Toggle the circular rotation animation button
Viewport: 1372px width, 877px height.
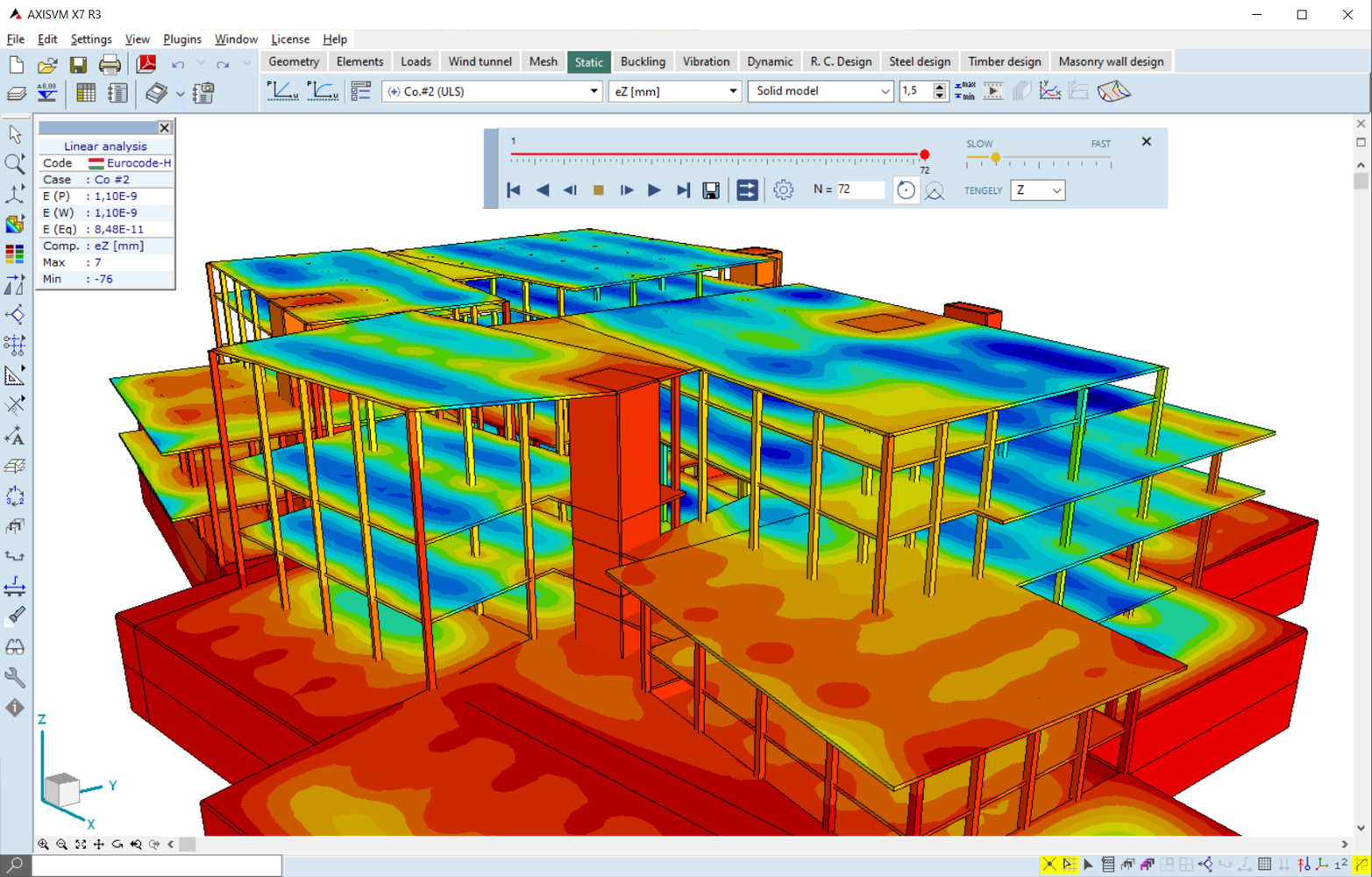[x=906, y=189]
